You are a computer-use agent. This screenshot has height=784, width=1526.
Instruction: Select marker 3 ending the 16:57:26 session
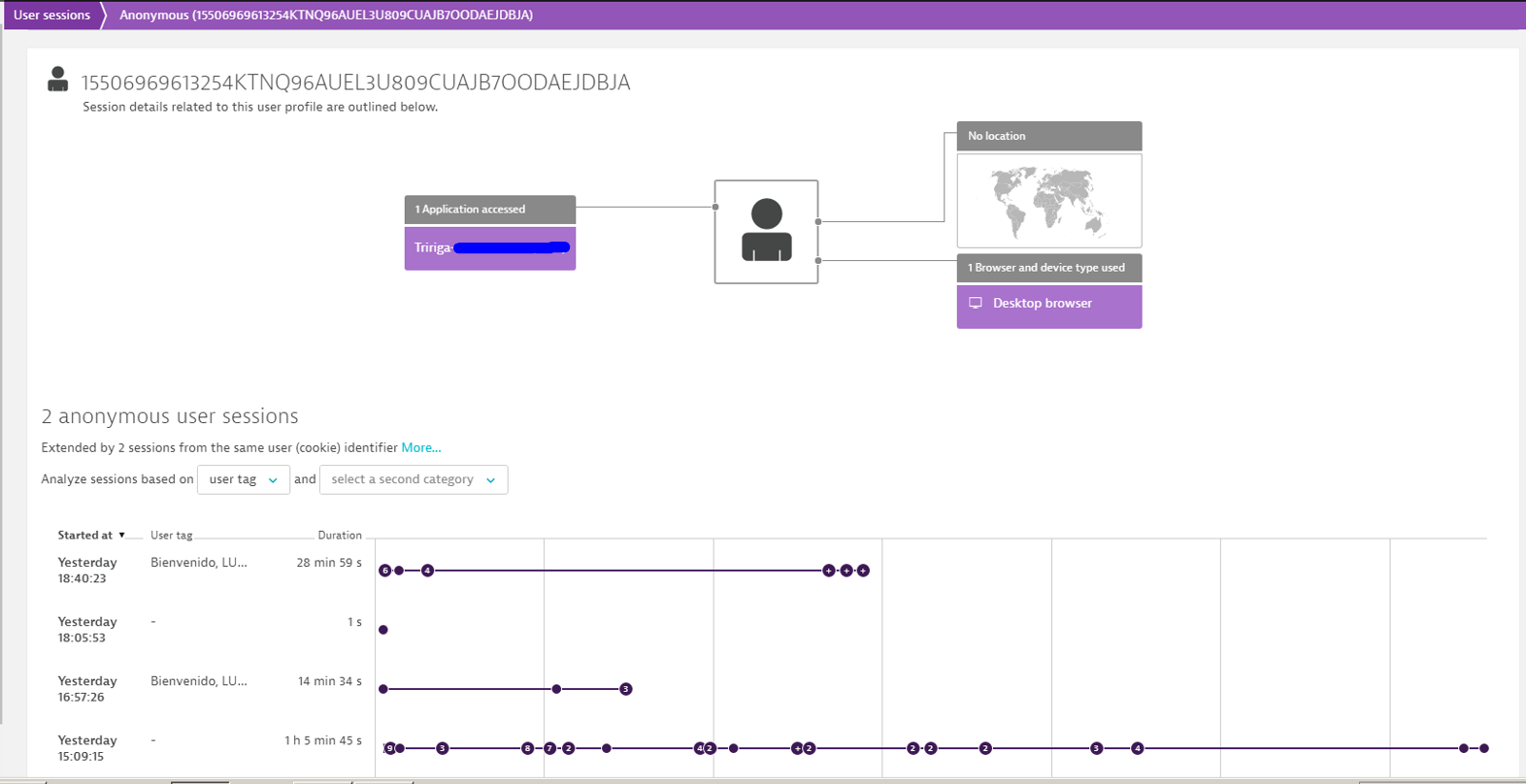[x=626, y=689]
